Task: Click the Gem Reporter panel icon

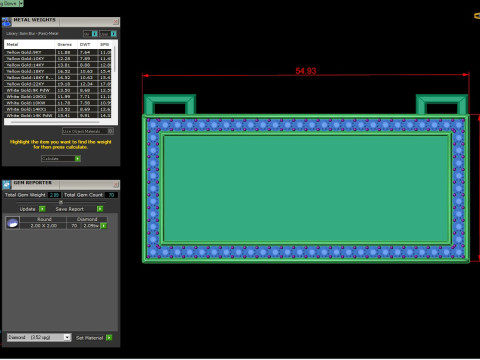Action: coord(7,185)
